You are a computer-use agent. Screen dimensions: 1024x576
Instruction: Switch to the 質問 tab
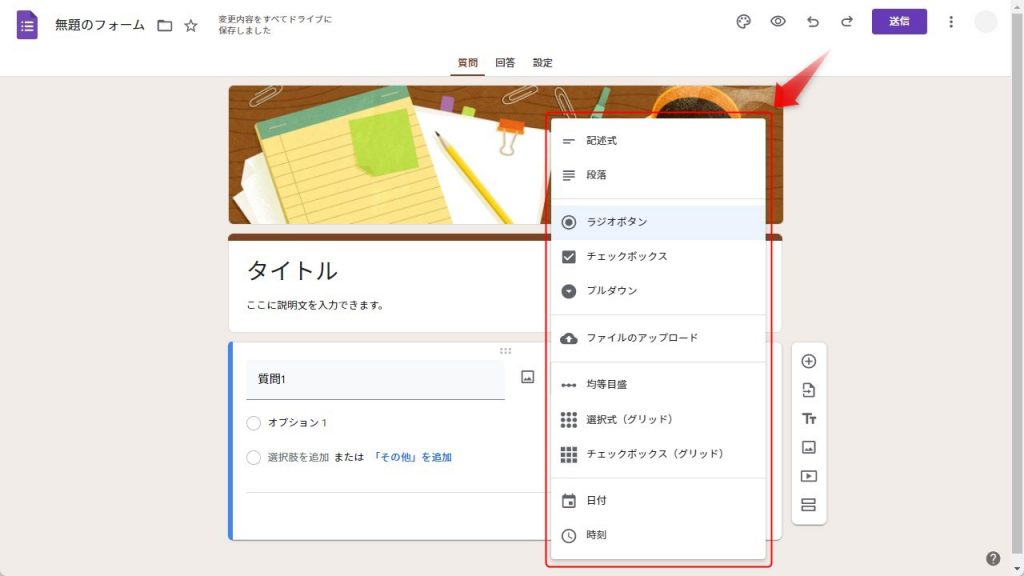point(468,63)
